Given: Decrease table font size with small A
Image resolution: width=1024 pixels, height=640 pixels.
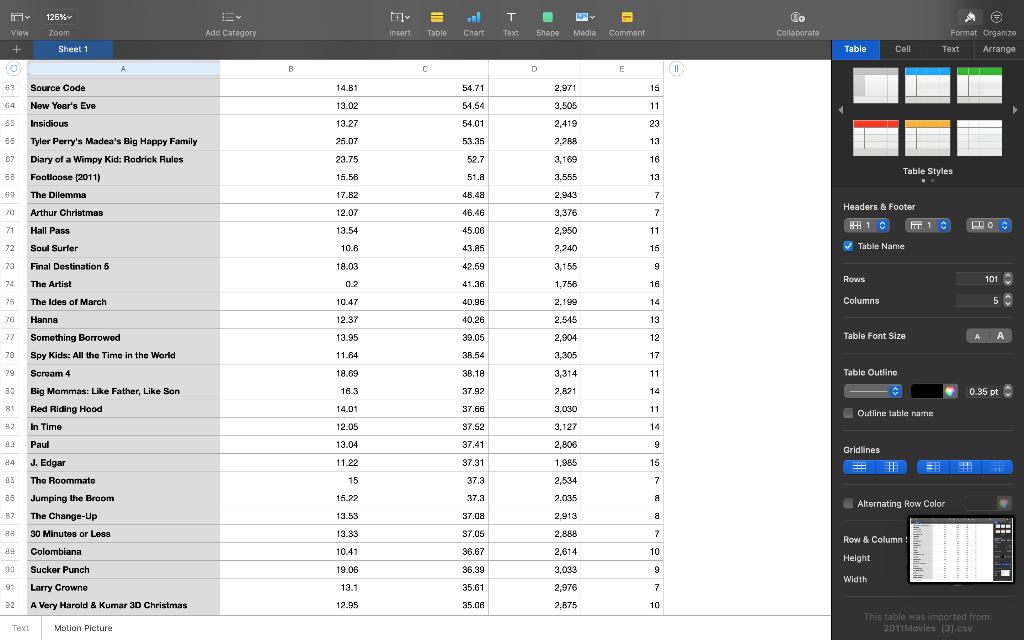Looking at the screenshot, I should (x=977, y=336).
